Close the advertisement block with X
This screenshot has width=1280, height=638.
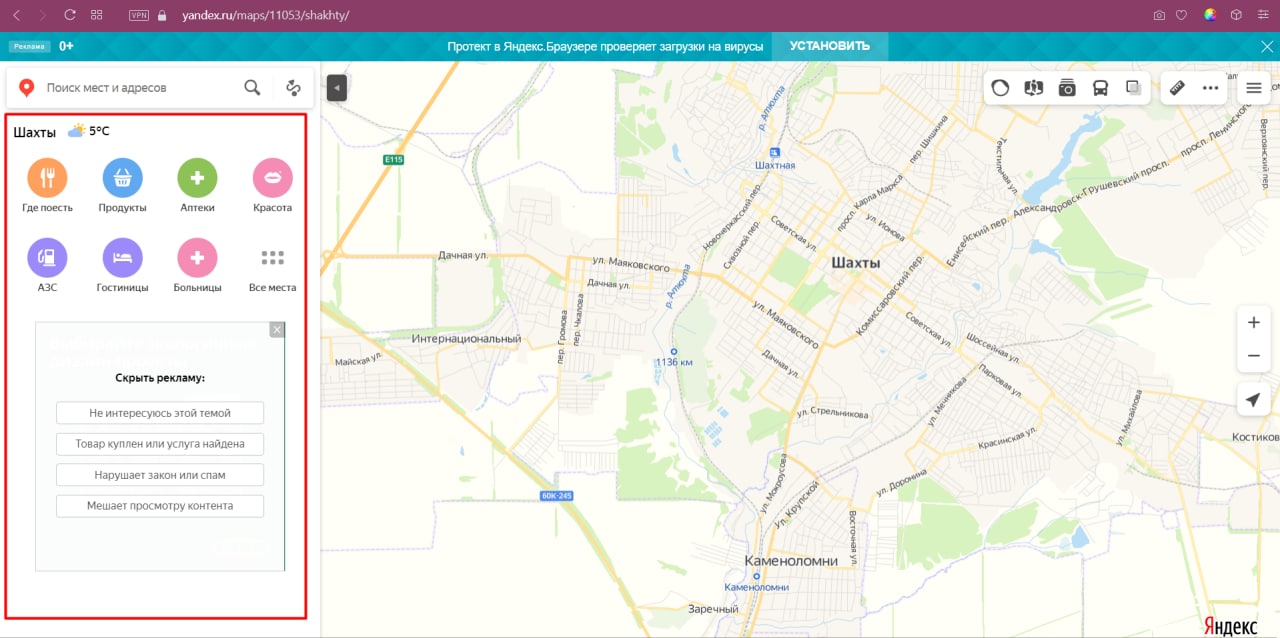coord(277,330)
